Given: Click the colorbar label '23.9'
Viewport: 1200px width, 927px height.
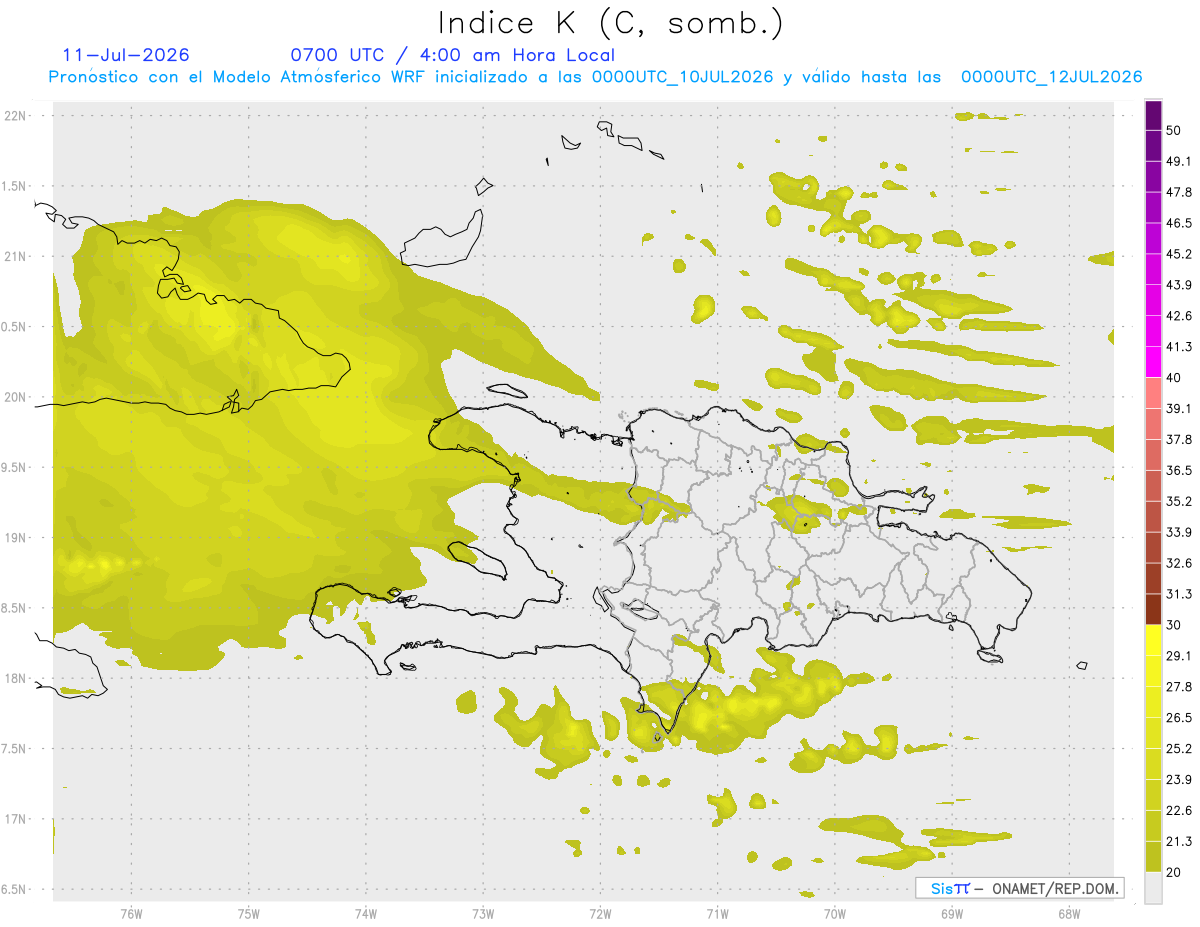Looking at the screenshot, I should pyautogui.click(x=1179, y=780).
